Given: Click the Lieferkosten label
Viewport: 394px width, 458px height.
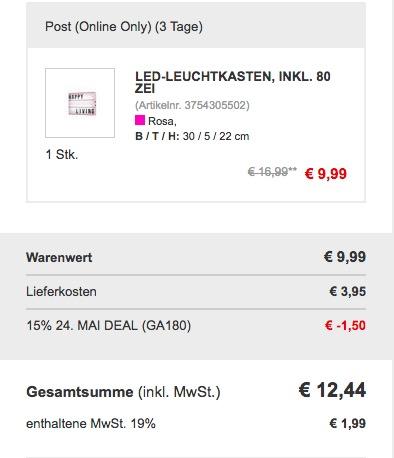Looking at the screenshot, I should pyautogui.click(x=61, y=292).
